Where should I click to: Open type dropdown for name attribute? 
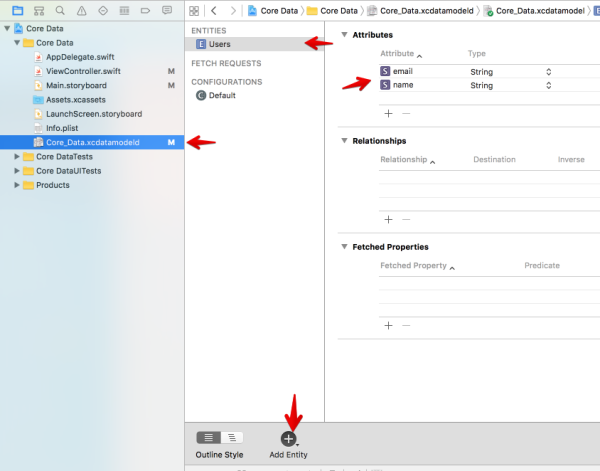pos(548,86)
